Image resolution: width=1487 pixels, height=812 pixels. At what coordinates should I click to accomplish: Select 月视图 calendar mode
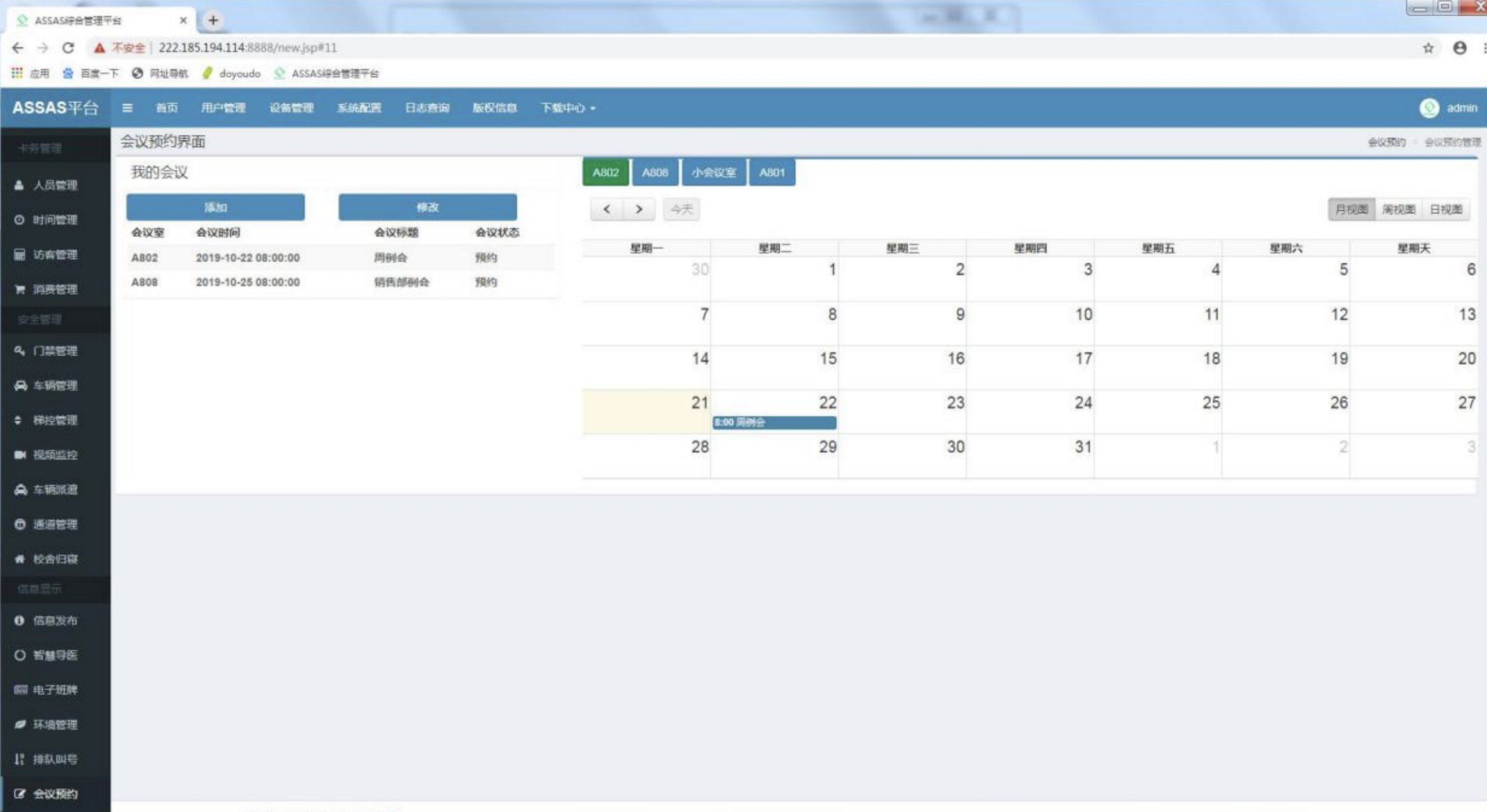coord(1352,210)
